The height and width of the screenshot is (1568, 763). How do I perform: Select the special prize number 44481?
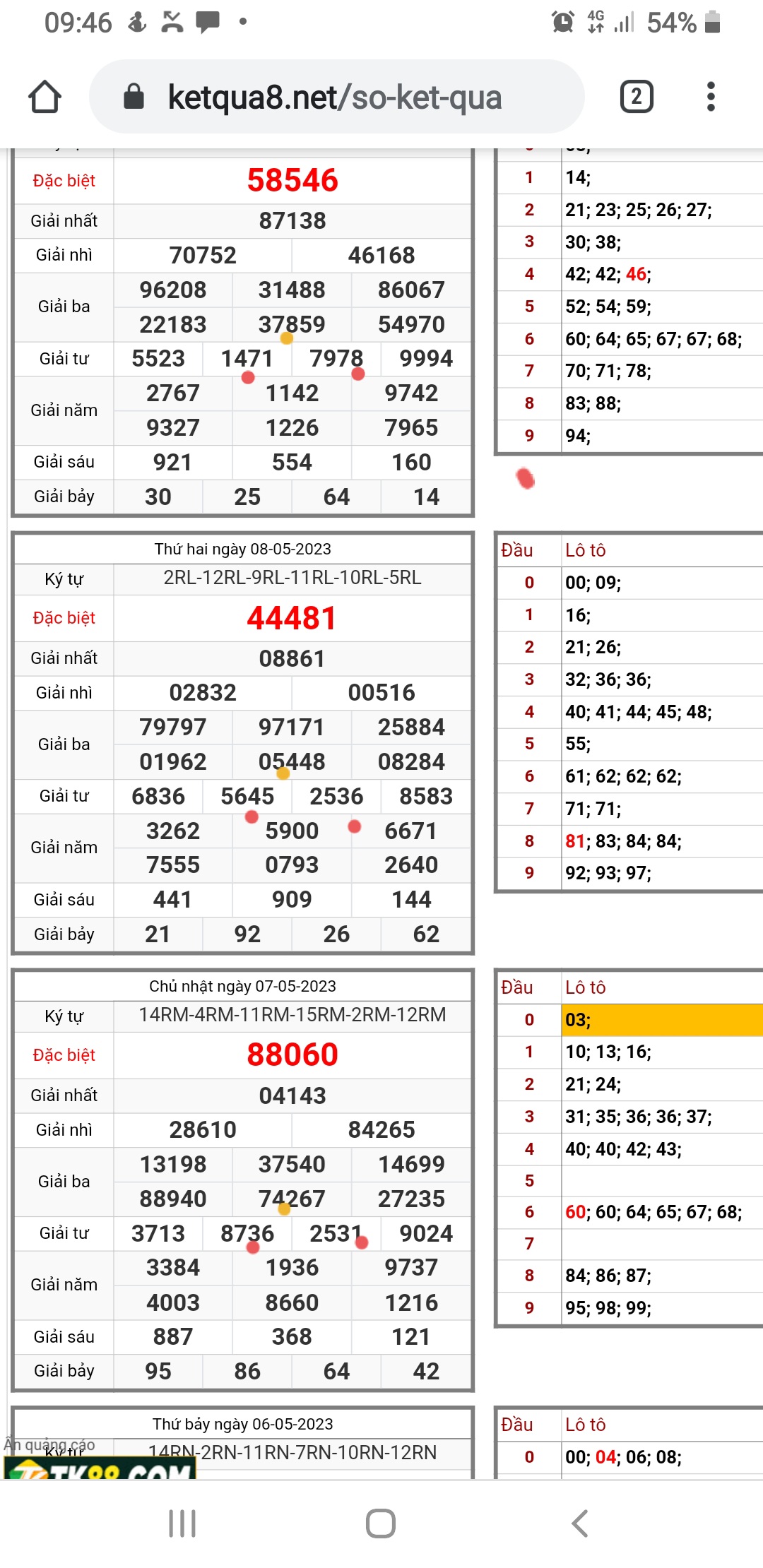[x=292, y=618]
